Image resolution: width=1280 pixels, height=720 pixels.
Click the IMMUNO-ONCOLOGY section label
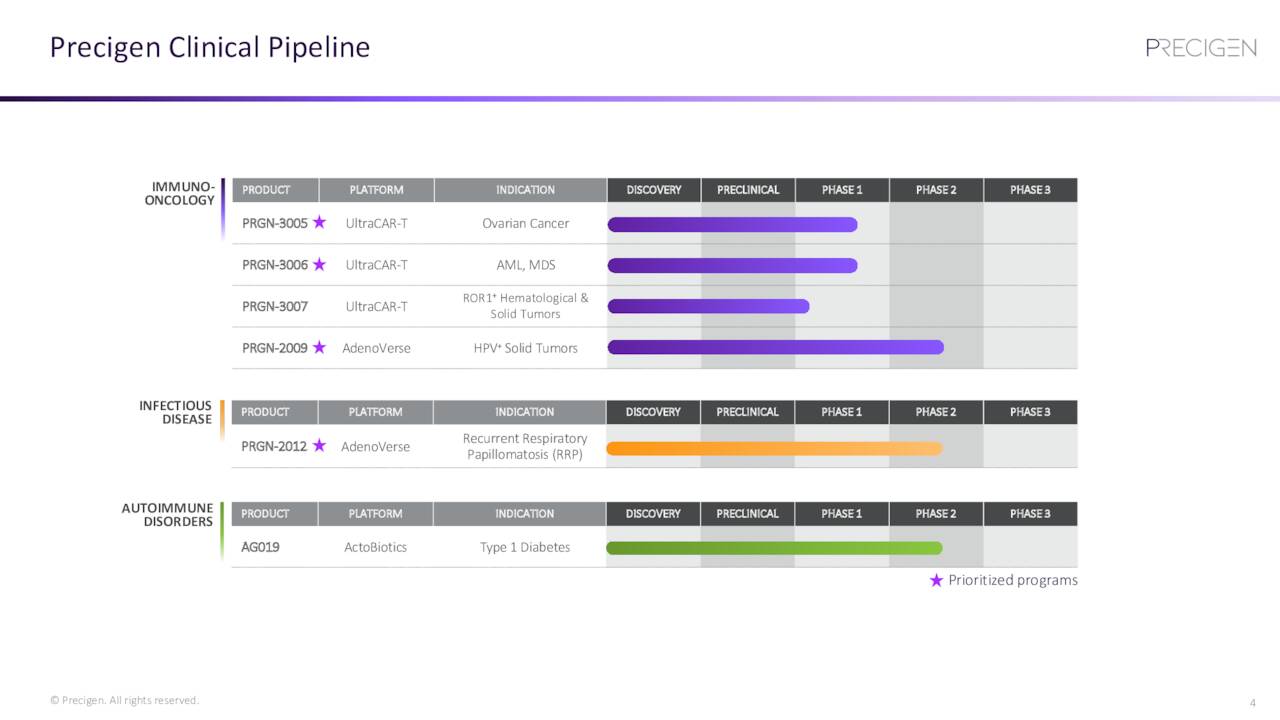pos(182,194)
